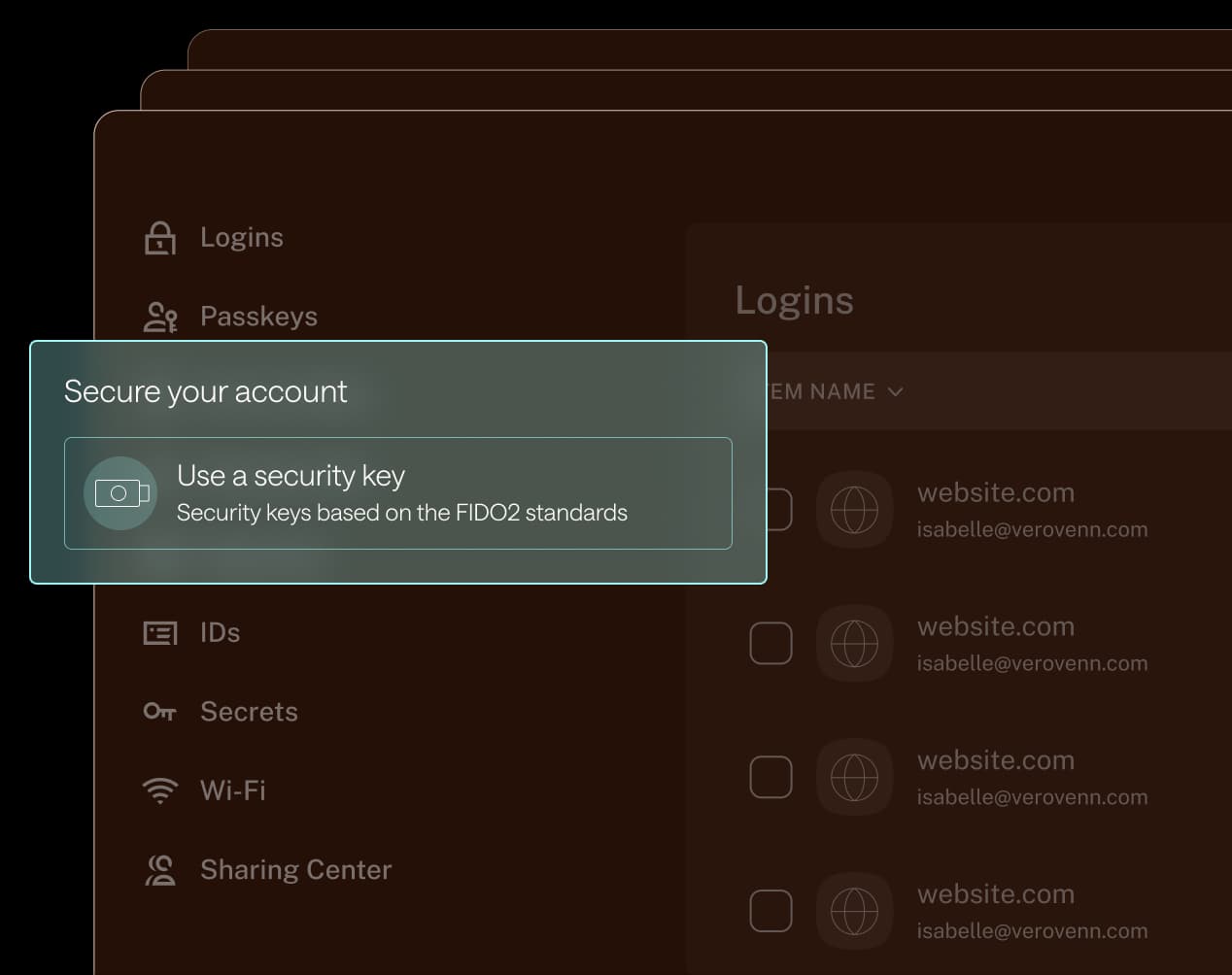Viewport: 1232px width, 975px height.
Task: Click the Sharing Center person icon
Action: point(160,870)
